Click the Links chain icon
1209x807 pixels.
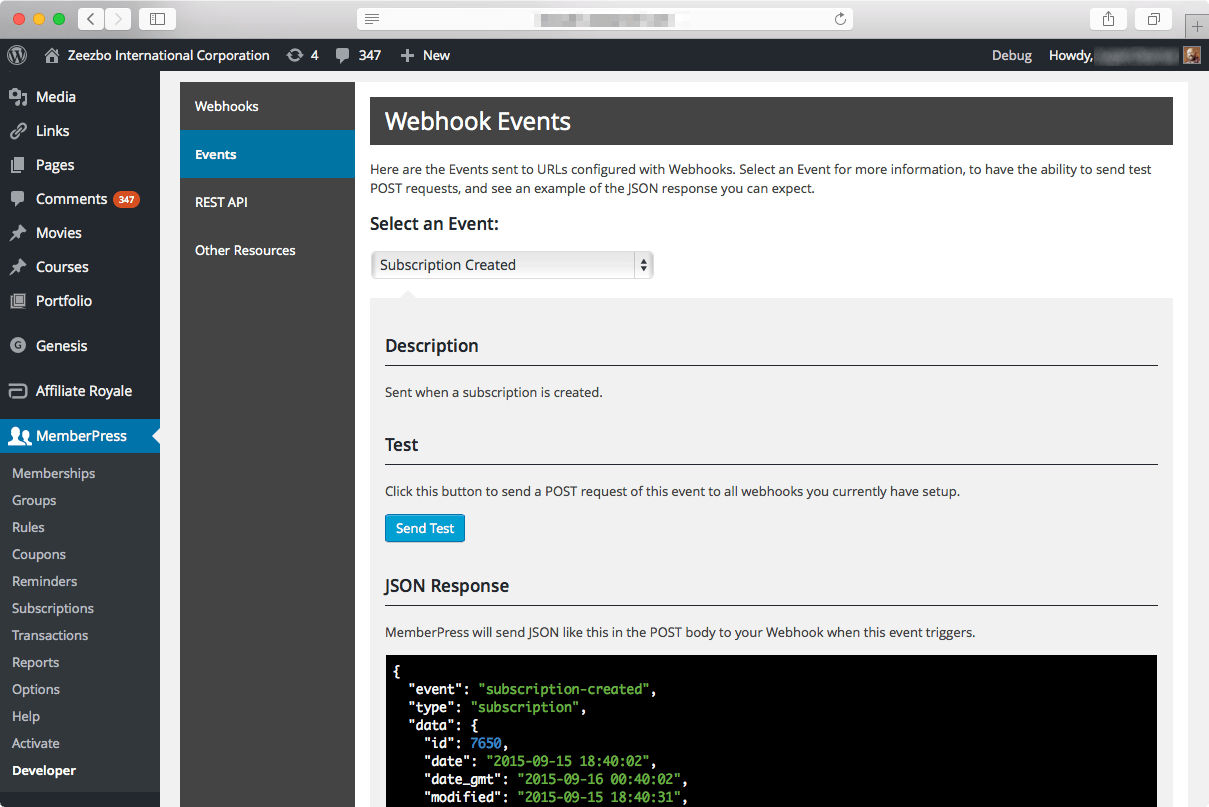pyautogui.click(x=18, y=131)
